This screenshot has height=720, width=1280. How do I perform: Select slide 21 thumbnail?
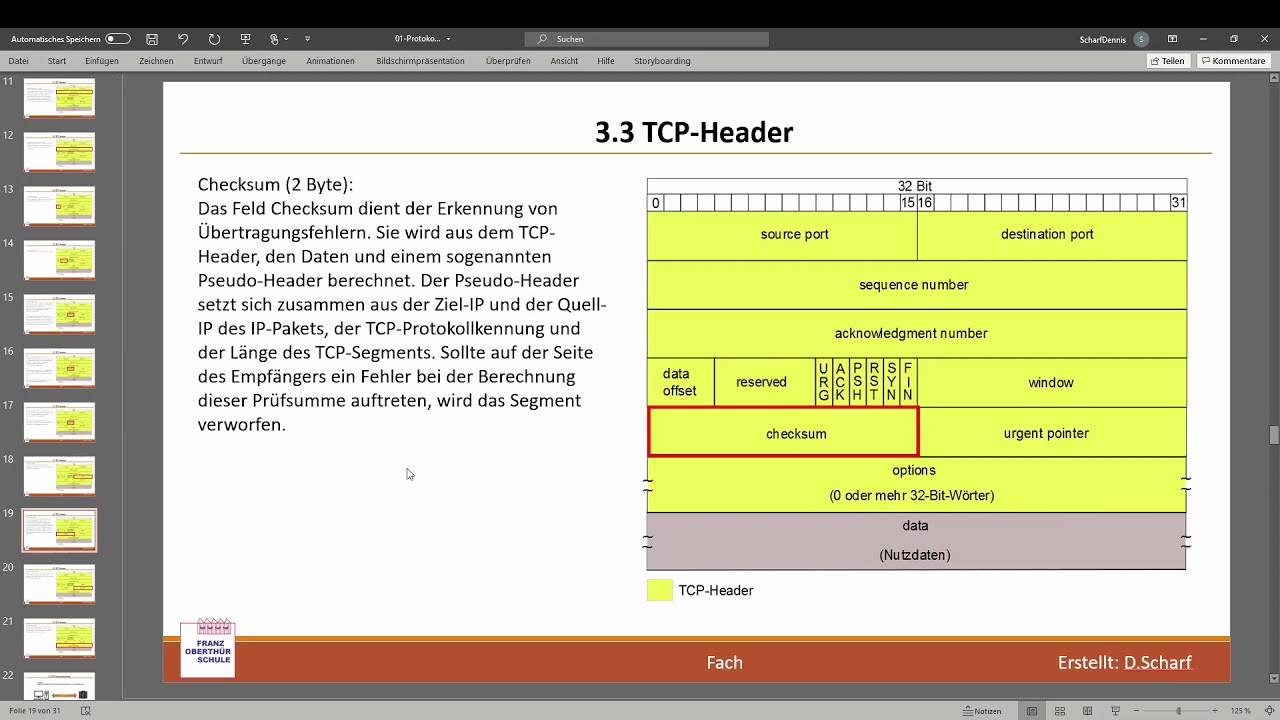[59, 638]
